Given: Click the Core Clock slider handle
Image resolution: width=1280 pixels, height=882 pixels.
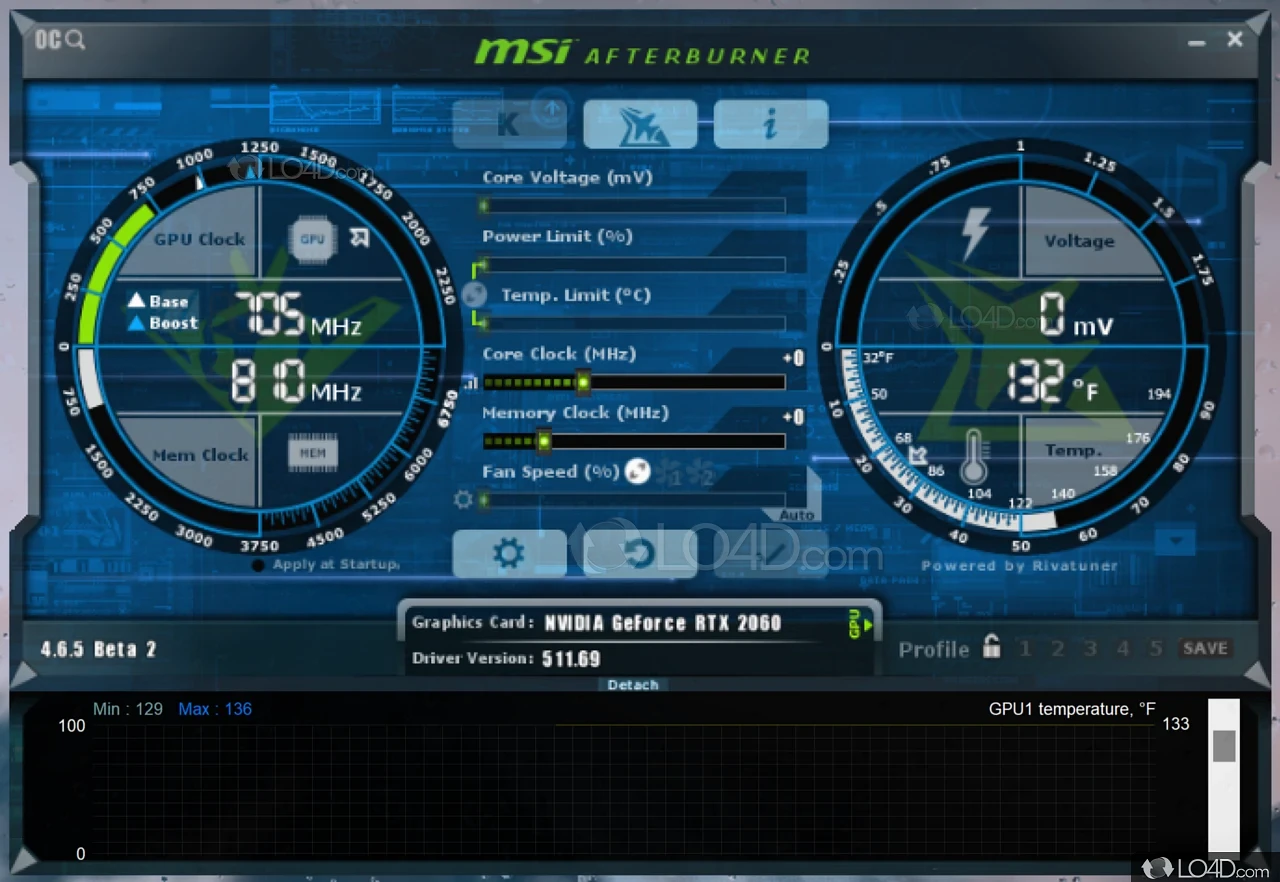Looking at the screenshot, I should (583, 382).
